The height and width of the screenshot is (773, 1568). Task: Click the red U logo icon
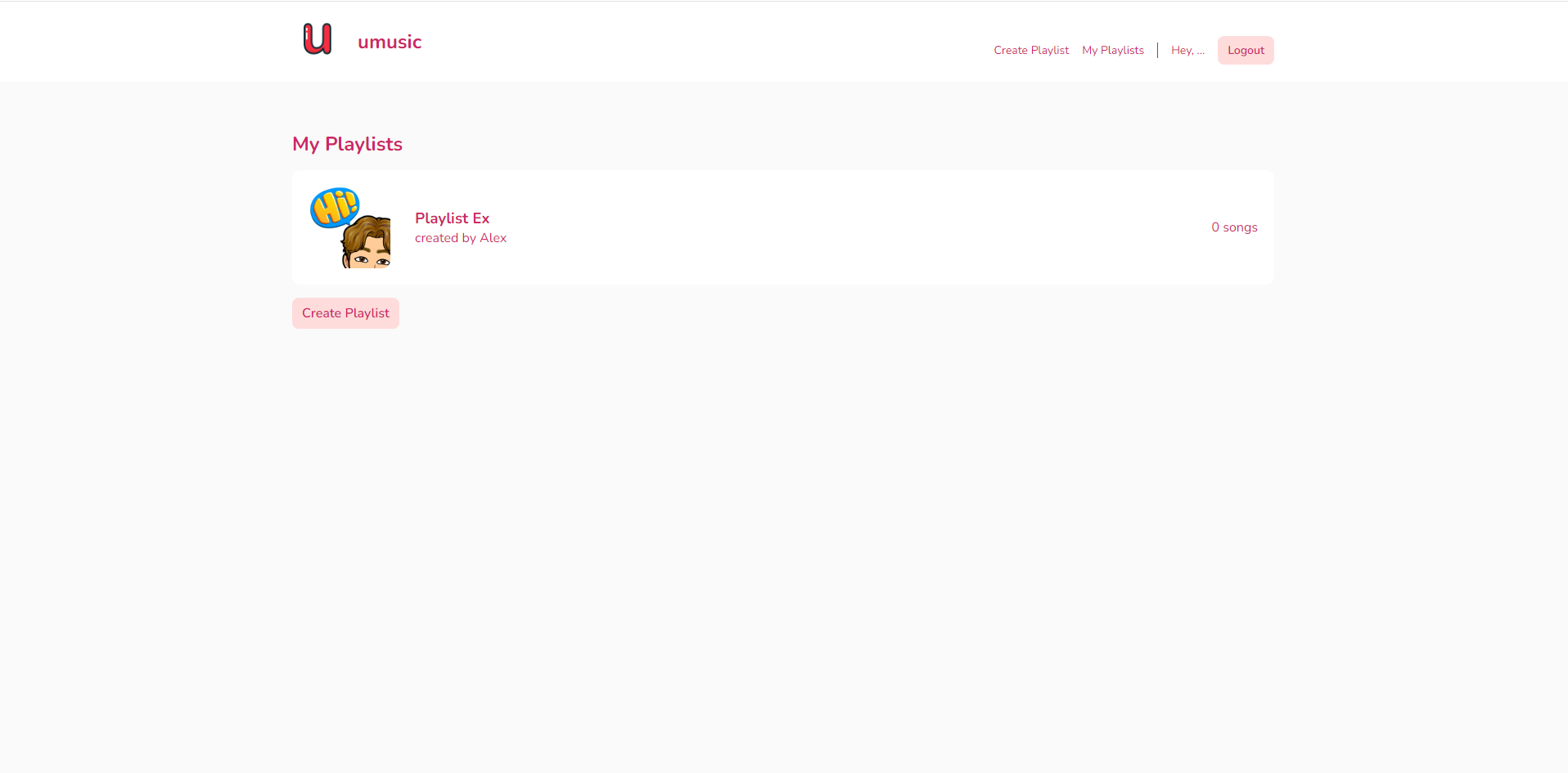[318, 39]
